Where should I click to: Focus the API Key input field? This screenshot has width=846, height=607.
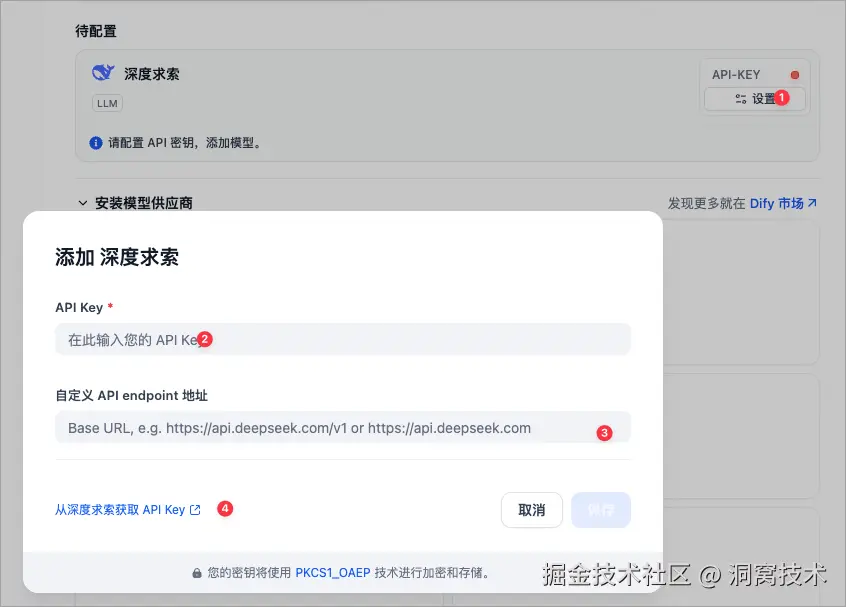(343, 339)
